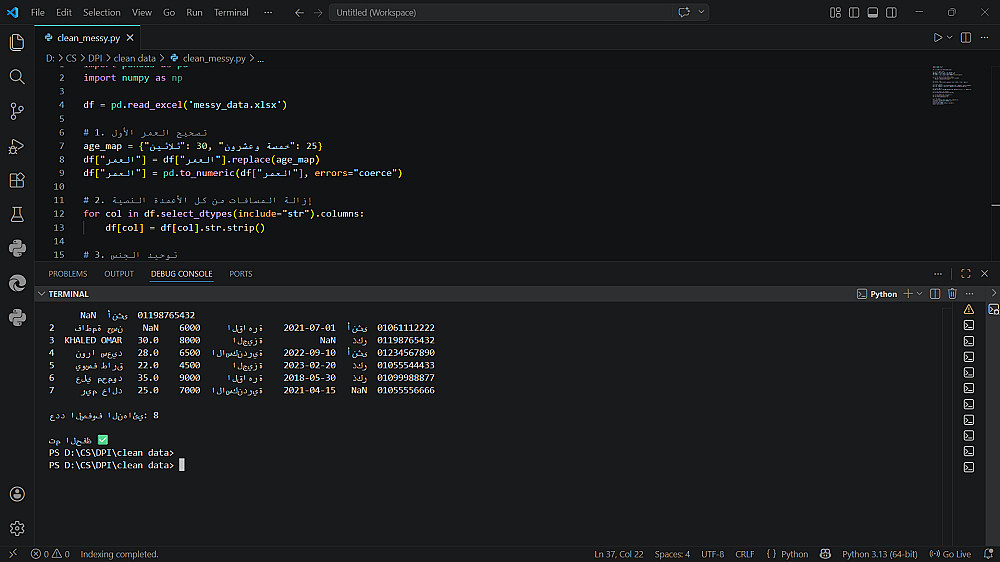
Task: Open the Extensions view
Action: click(16, 180)
